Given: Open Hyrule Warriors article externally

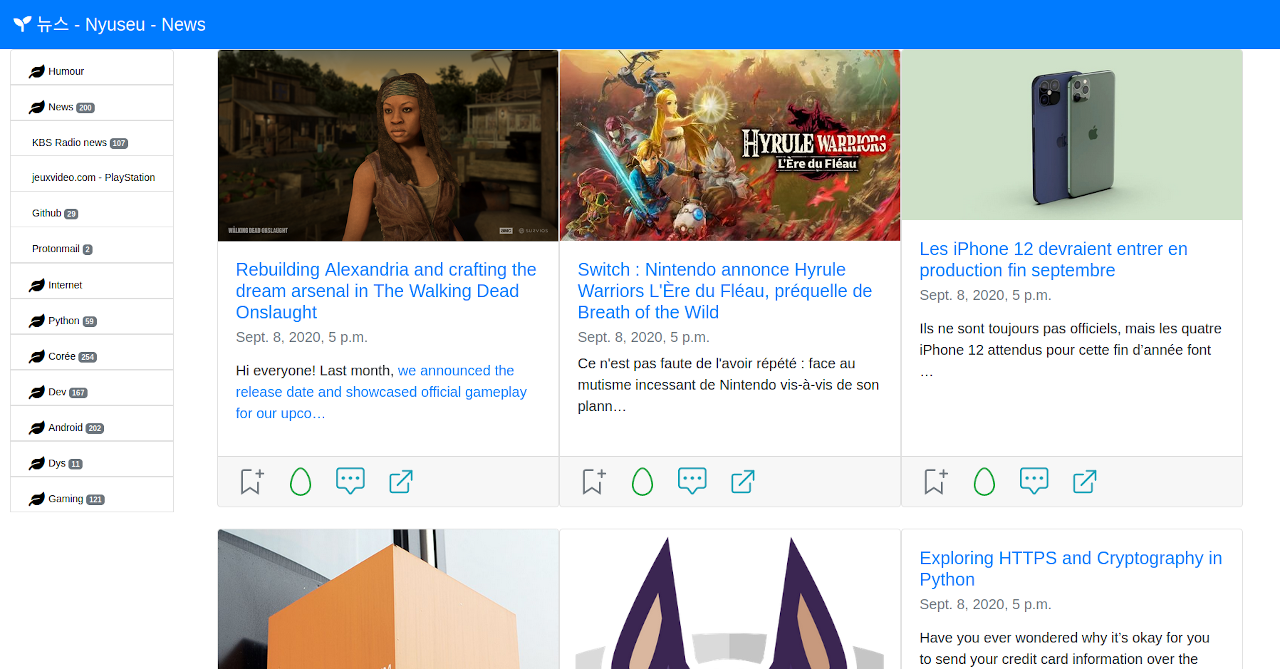Looking at the screenshot, I should click(743, 481).
